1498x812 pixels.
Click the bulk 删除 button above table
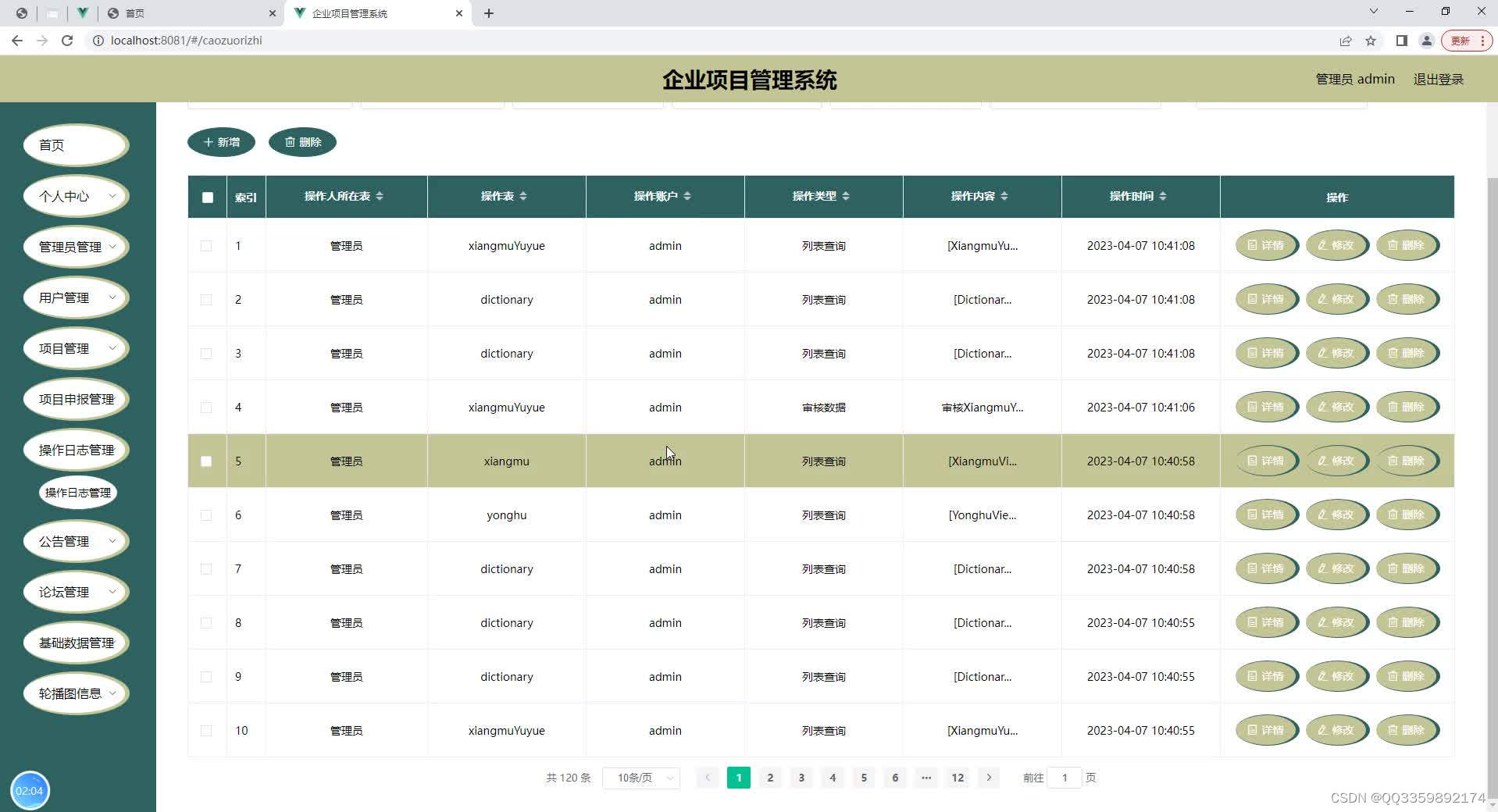[302, 142]
